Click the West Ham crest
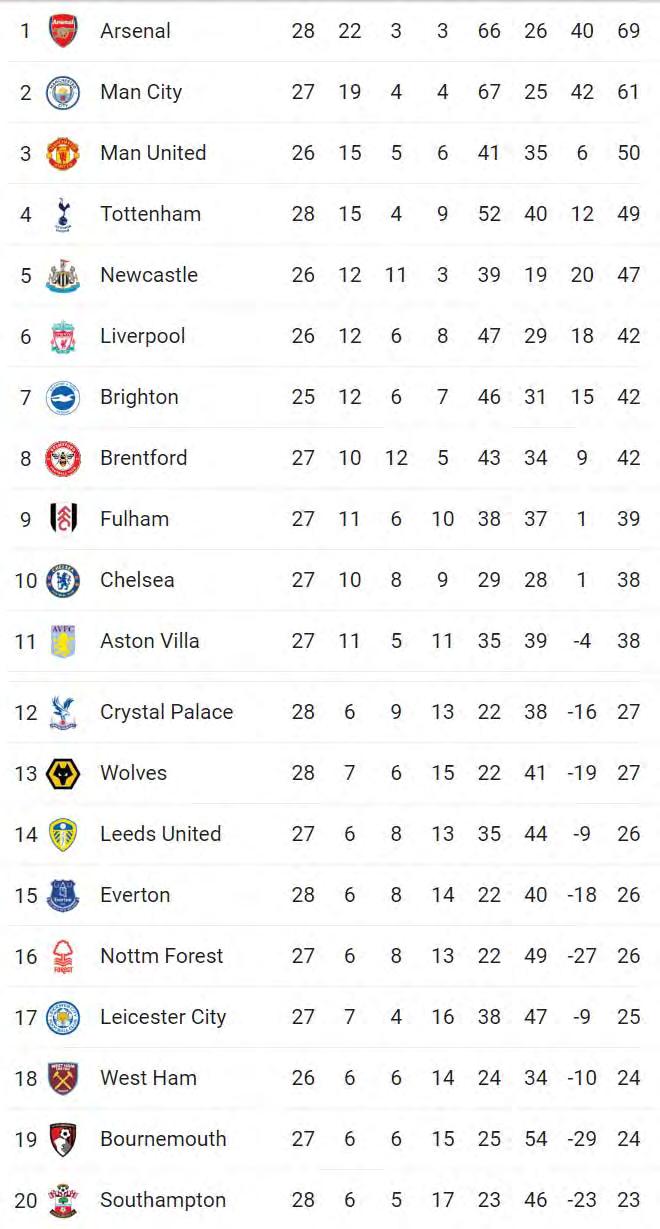This screenshot has height=1229, width=660. (x=63, y=1078)
